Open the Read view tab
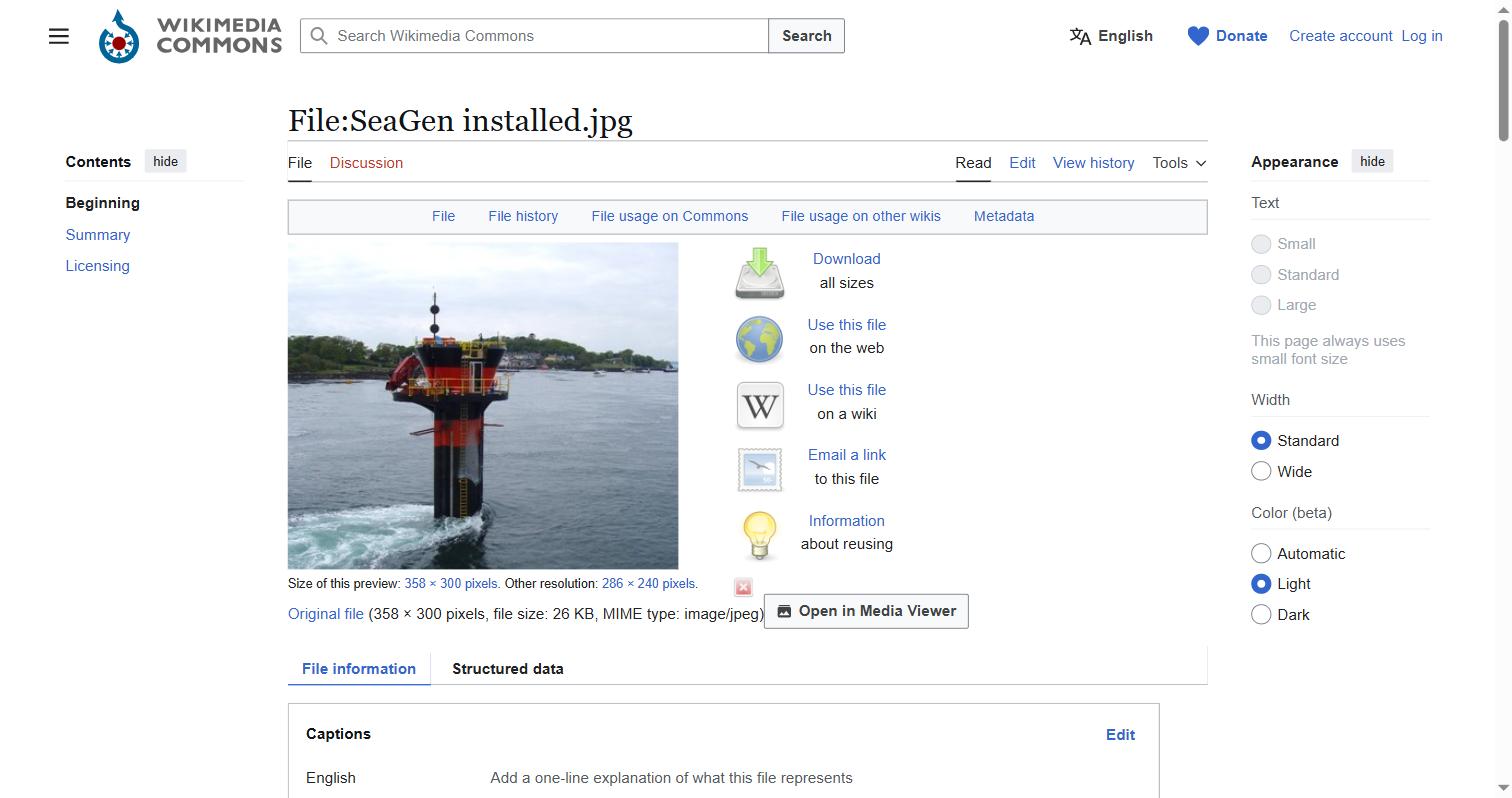 click(x=973, y=163)
